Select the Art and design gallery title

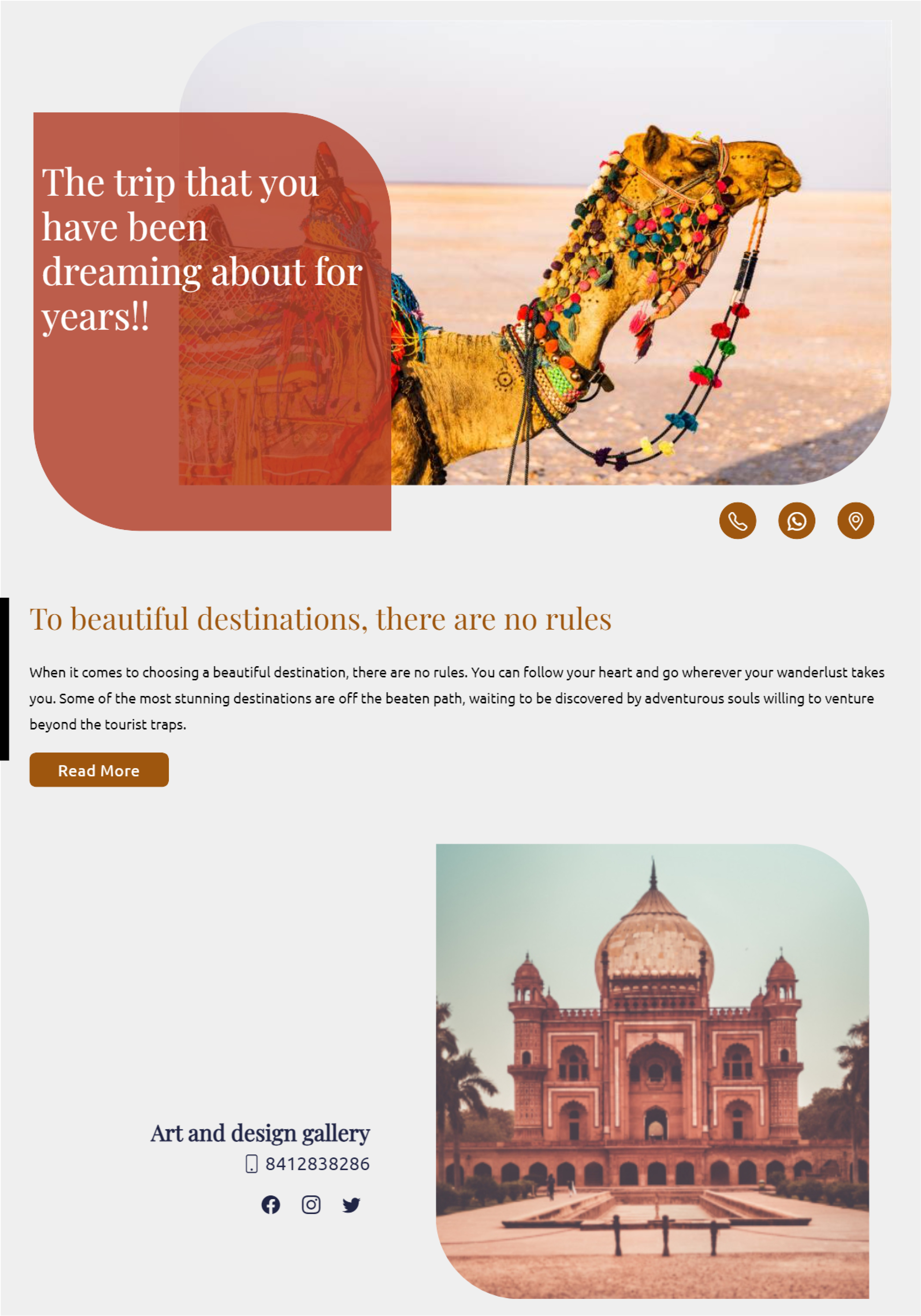click(260, 1133)
